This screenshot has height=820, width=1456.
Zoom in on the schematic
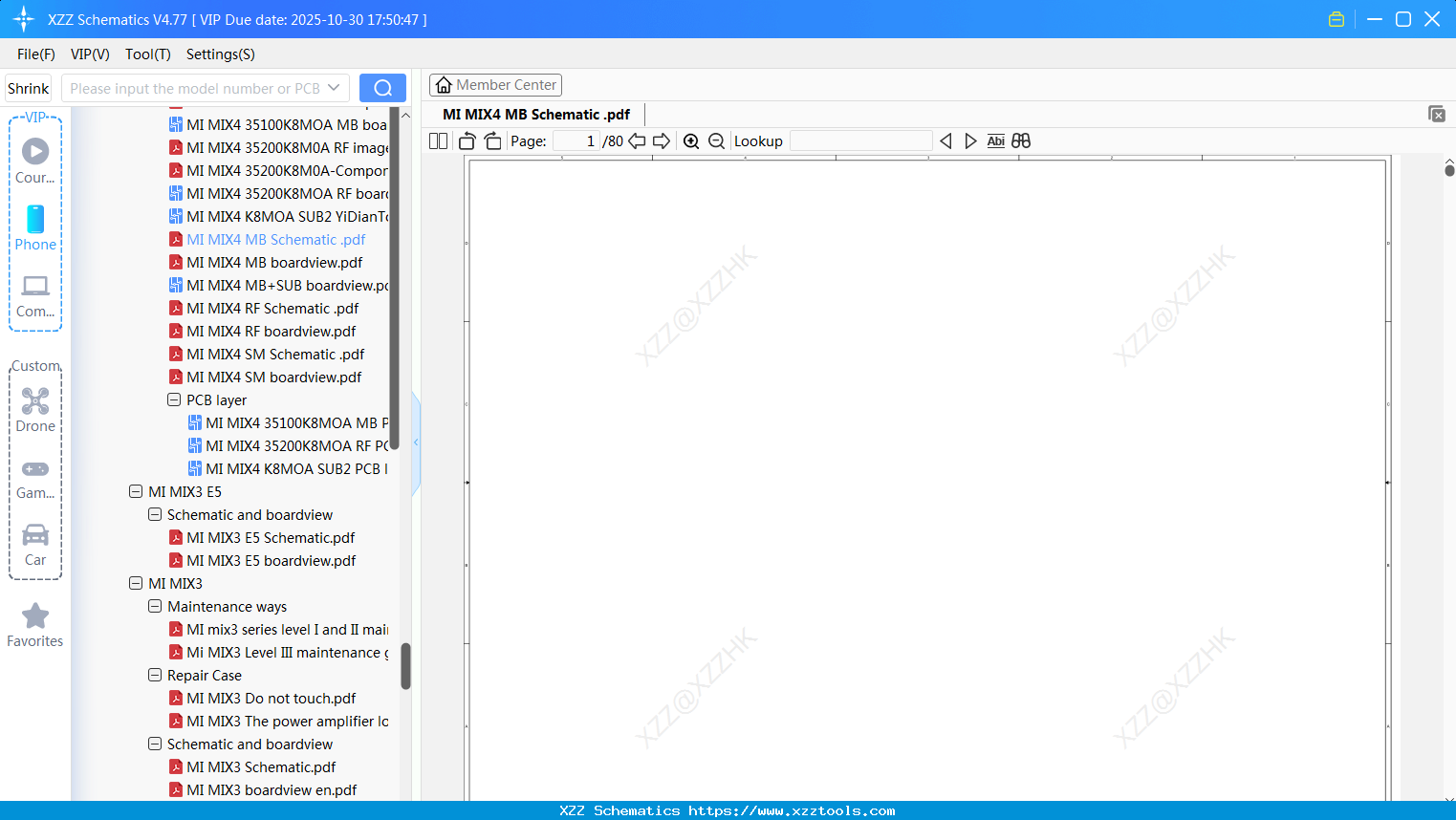[x=691, y=141]
